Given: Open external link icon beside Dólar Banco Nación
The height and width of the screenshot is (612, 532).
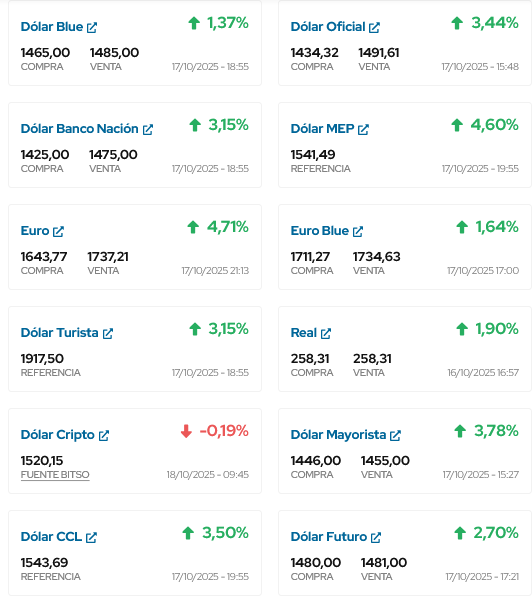Looking at the screenshot, I should [148, 129].
